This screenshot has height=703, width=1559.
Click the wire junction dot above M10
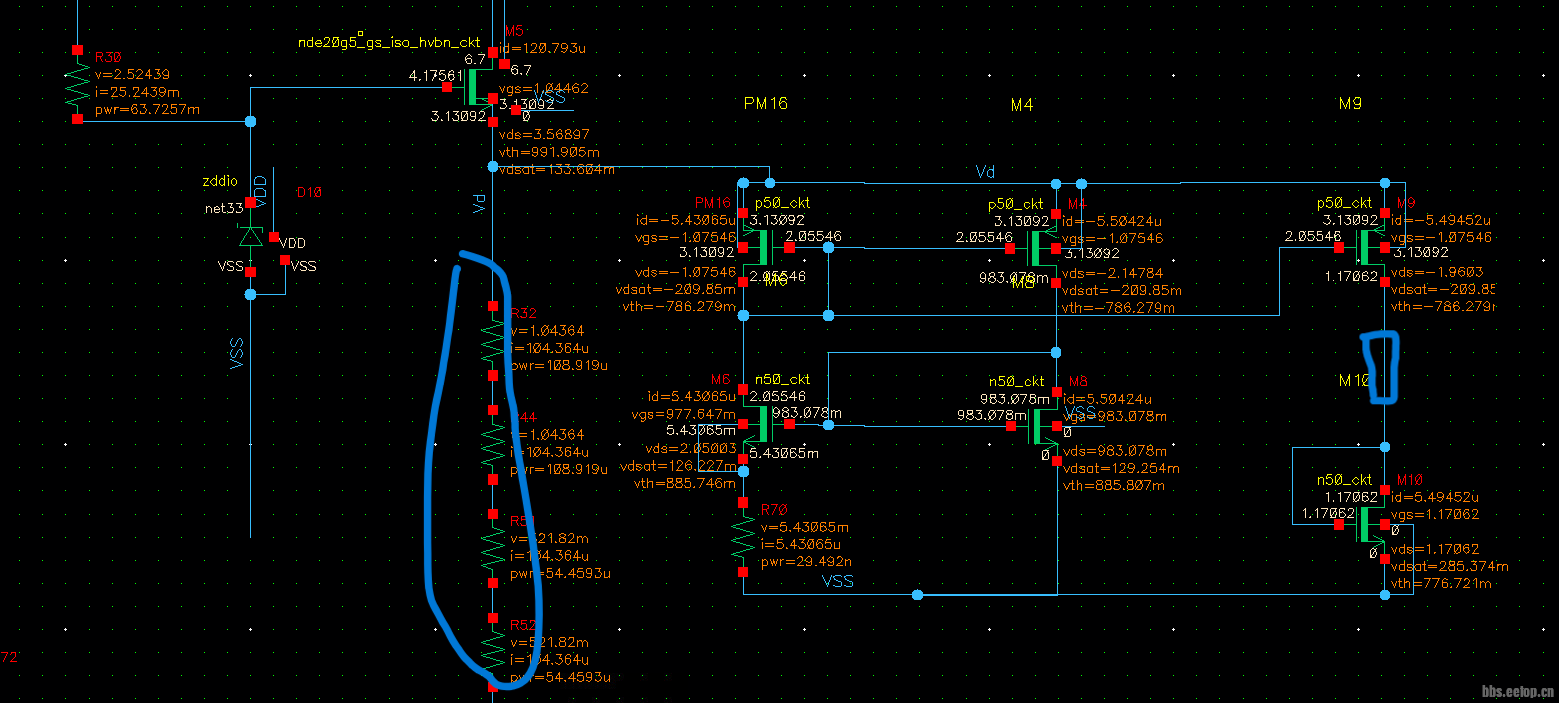pyautogui.click(x=1385, y=446)
